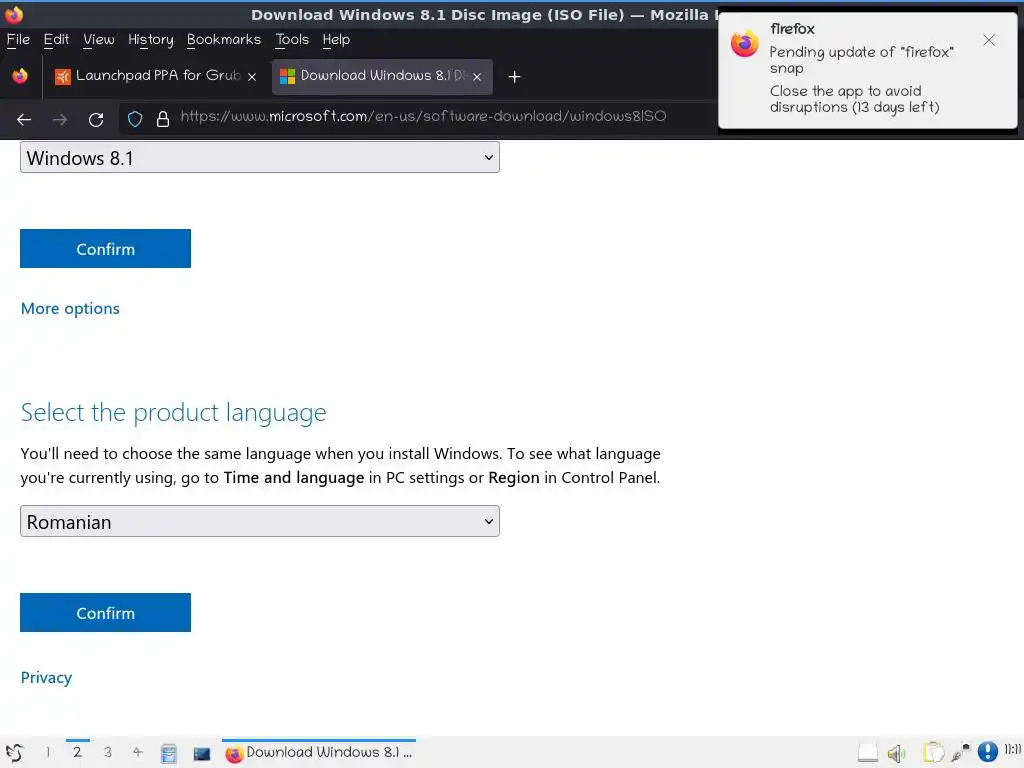Open the View menu
This screenshot has width=1024, height=768.
pyautogui.click(x=99, y=40)
